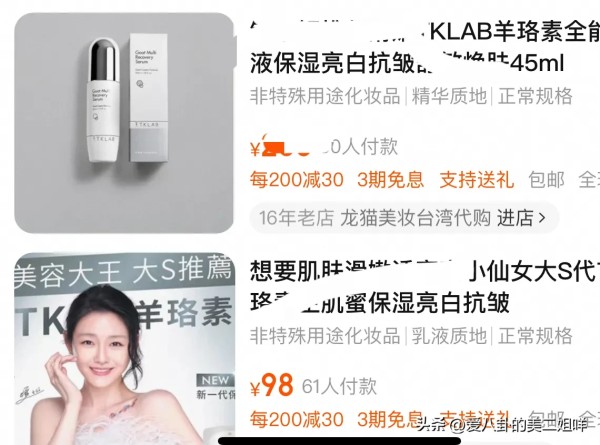Open the TKLAB serum product thumbnail
The width and height of the screenshot is (600, 445).
point(124,123)
